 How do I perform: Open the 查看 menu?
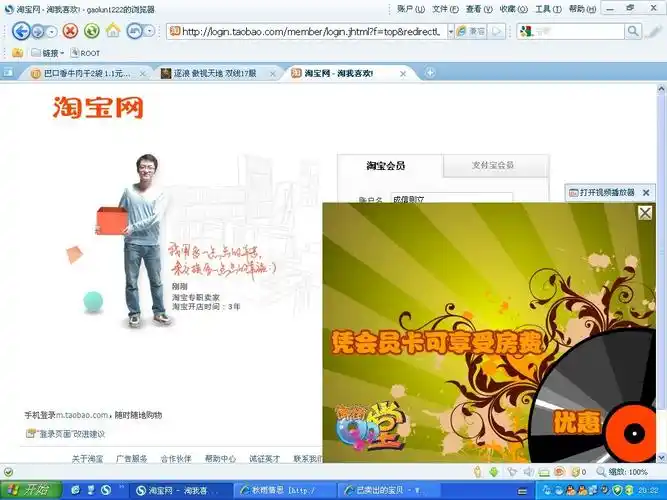coord(479,9)
